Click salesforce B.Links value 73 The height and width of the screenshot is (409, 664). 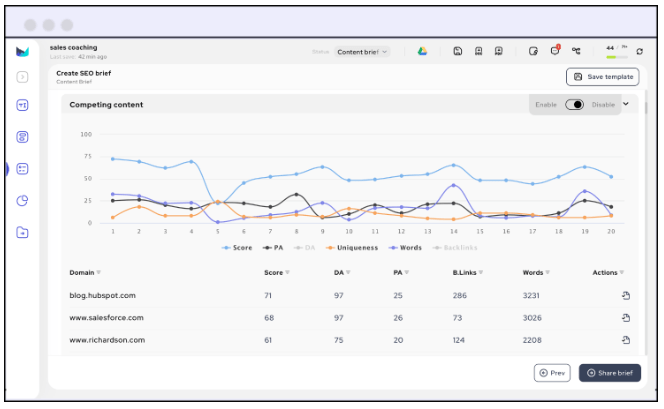pos(457,318)
